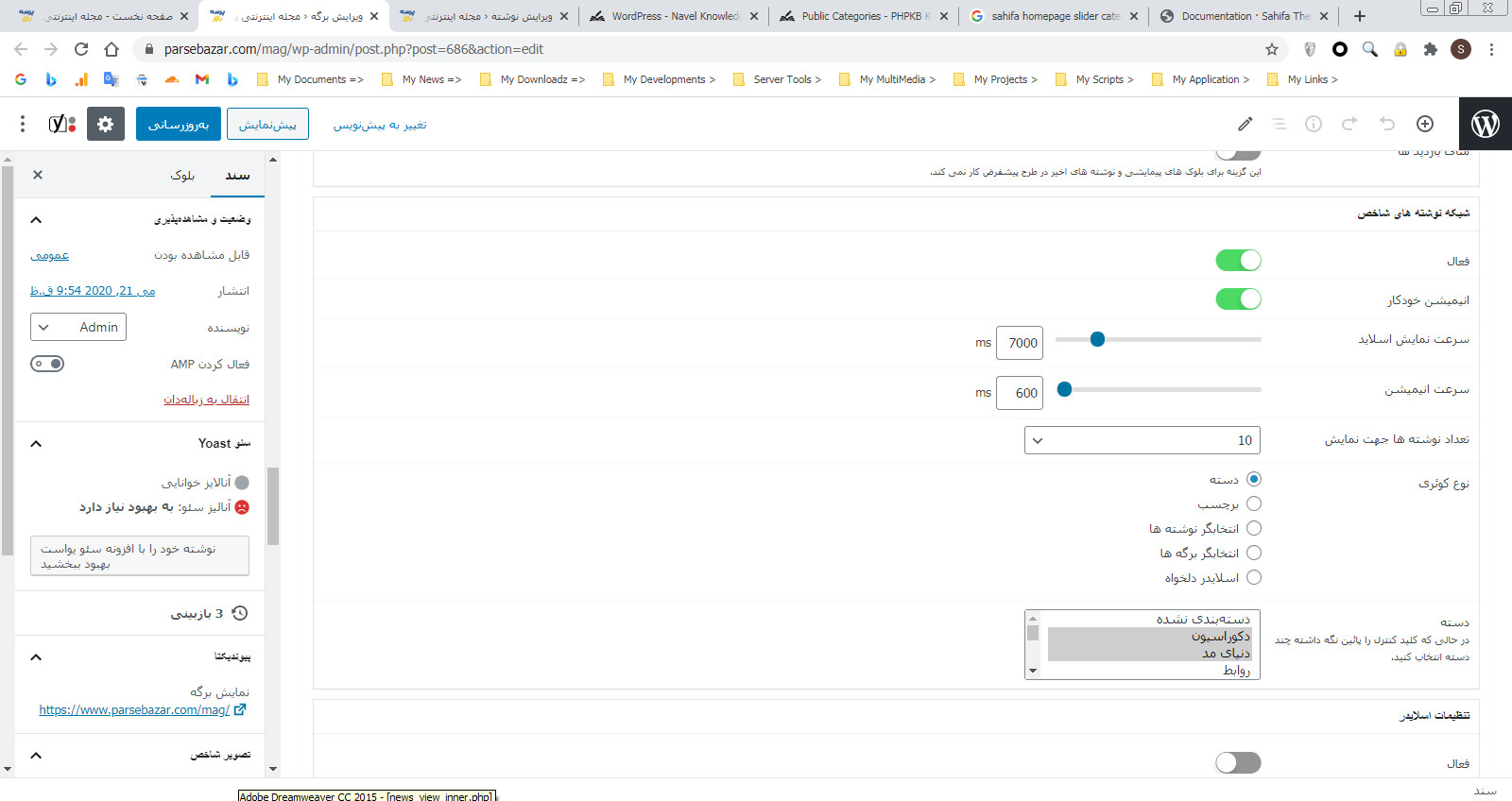Open the Admin author dropdown
This screenshot has height=801, width=1512.
click(78, 327)
